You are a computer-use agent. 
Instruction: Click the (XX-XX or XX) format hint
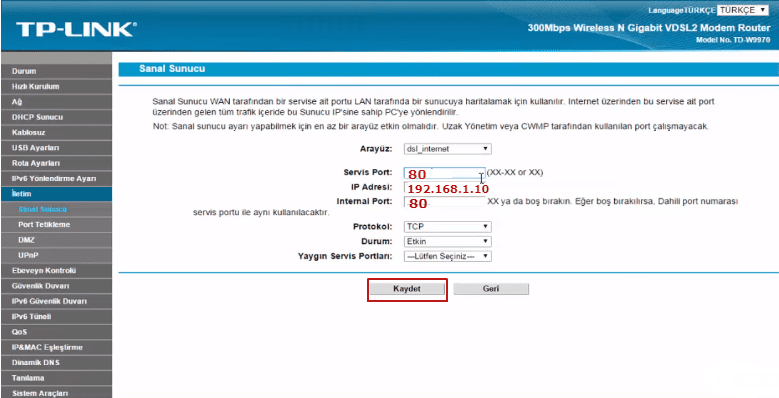[x=515, y=172]
